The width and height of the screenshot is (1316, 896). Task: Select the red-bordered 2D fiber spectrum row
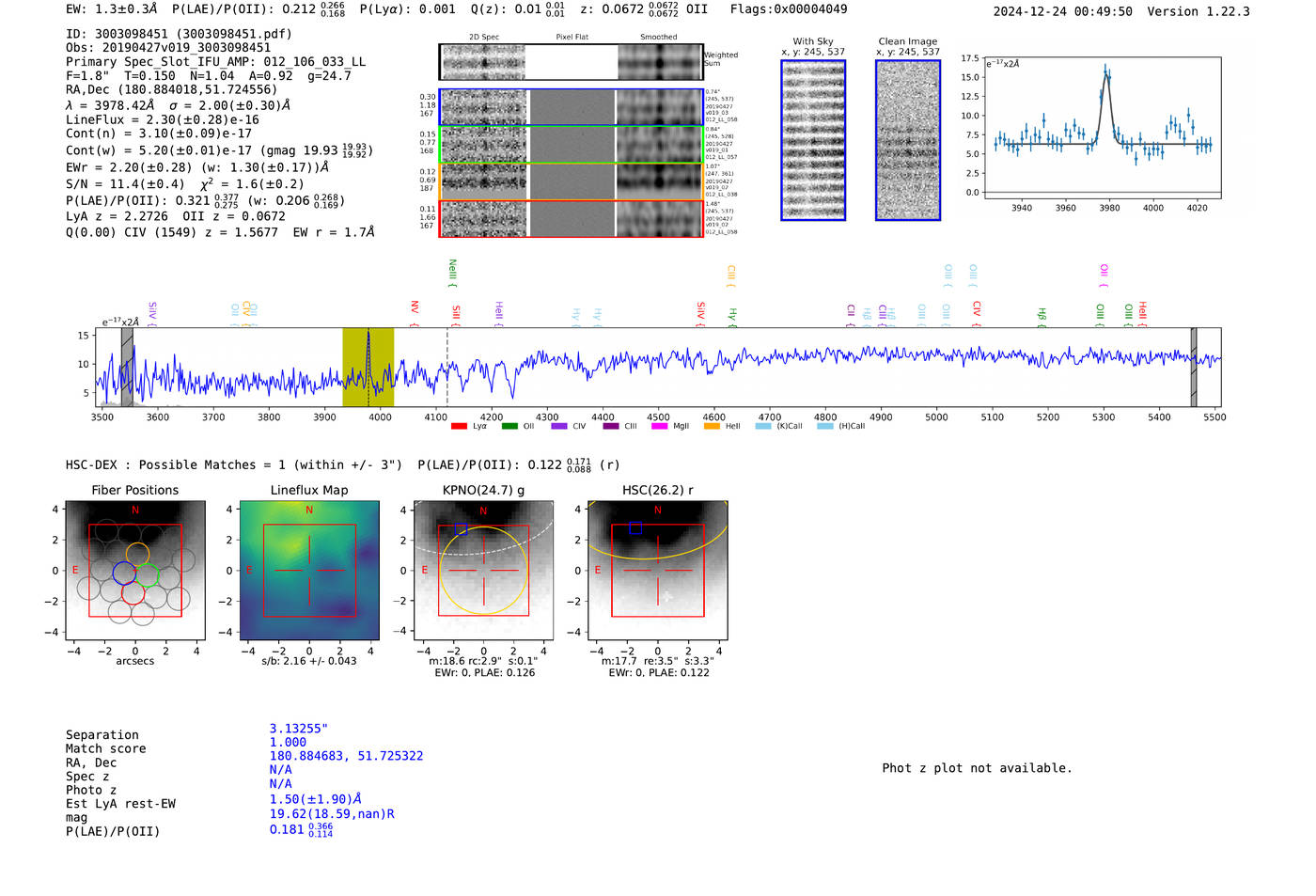click(571, 218)
